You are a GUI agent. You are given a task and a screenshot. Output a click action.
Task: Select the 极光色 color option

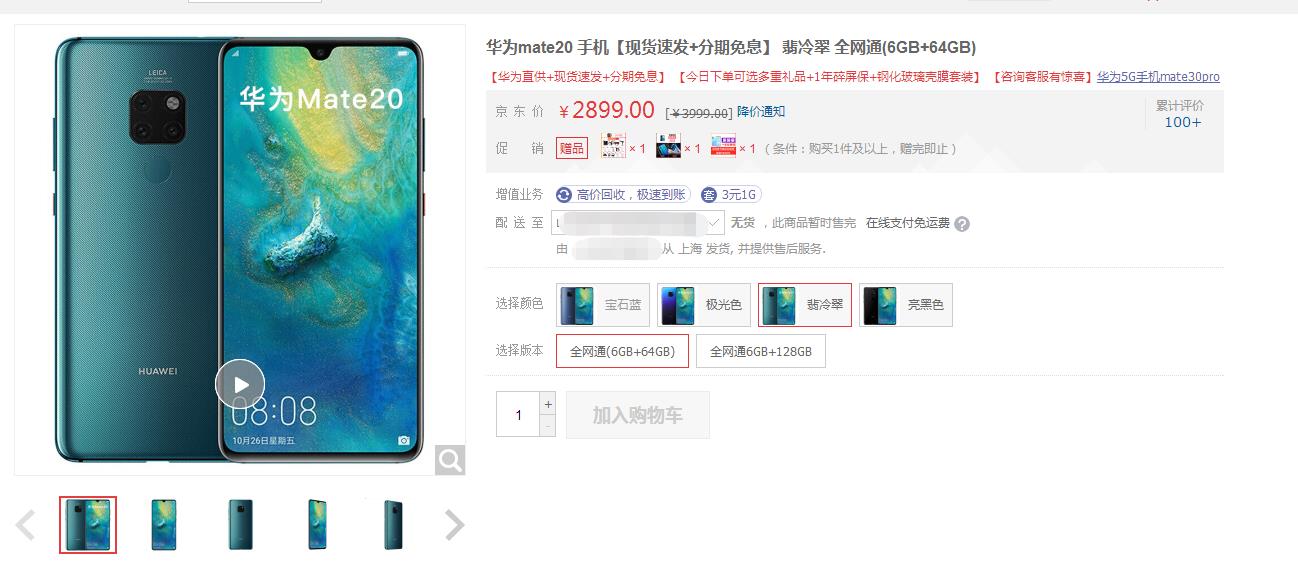[704, 305]
